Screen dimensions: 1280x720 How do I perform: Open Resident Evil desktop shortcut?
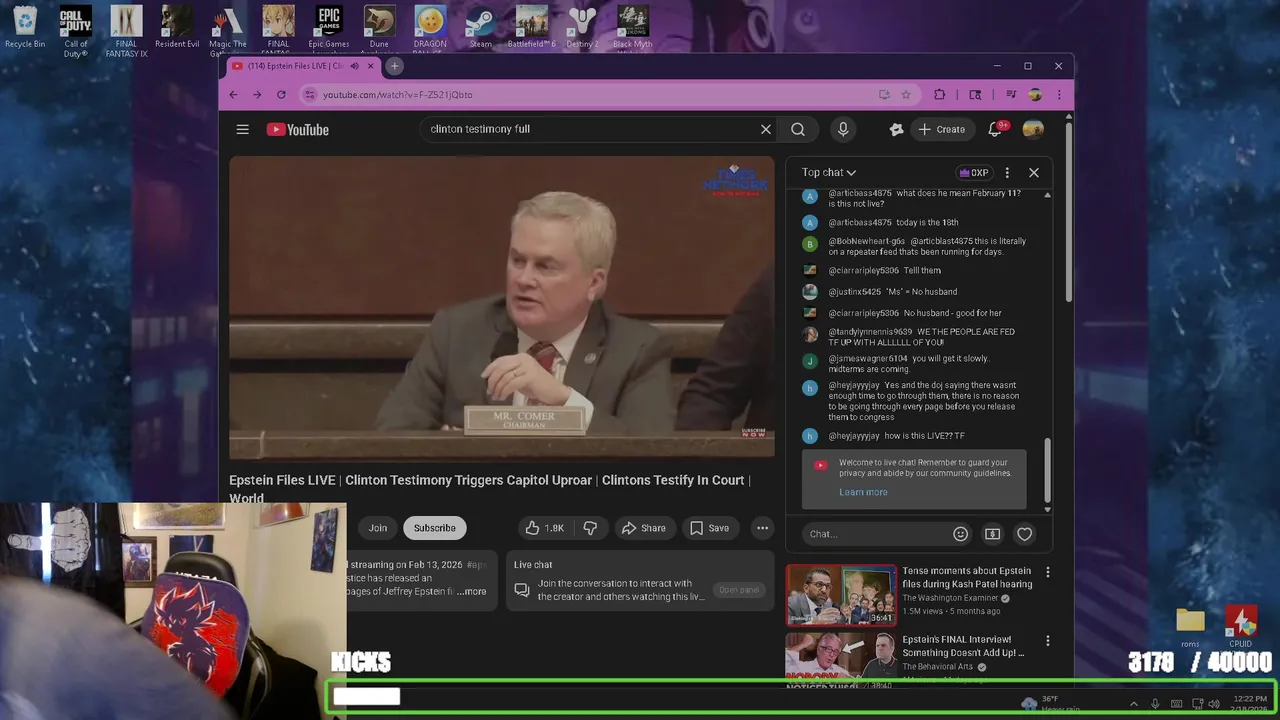click(177, 27)
